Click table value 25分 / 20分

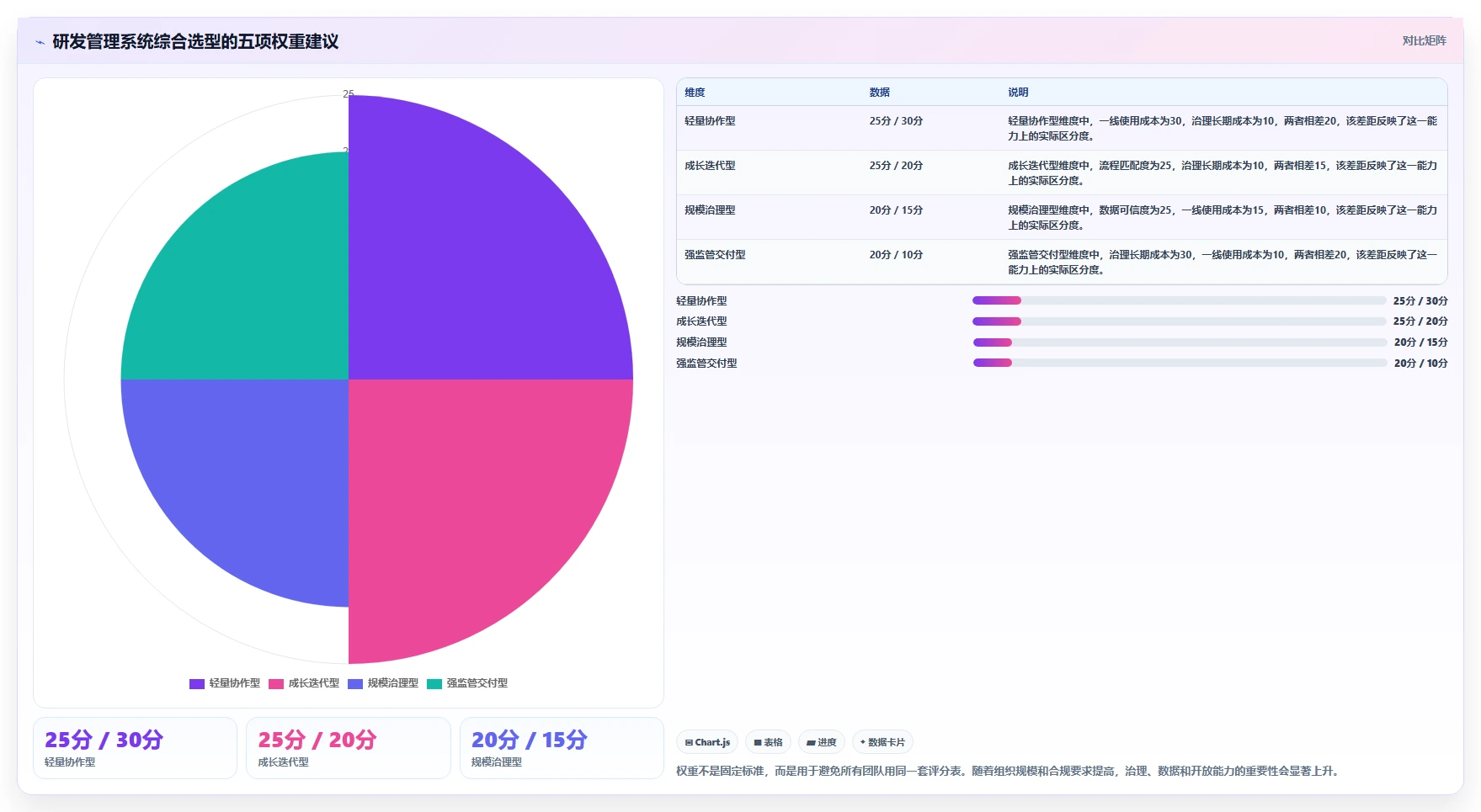pyautogui.click(x=896, y=166)
